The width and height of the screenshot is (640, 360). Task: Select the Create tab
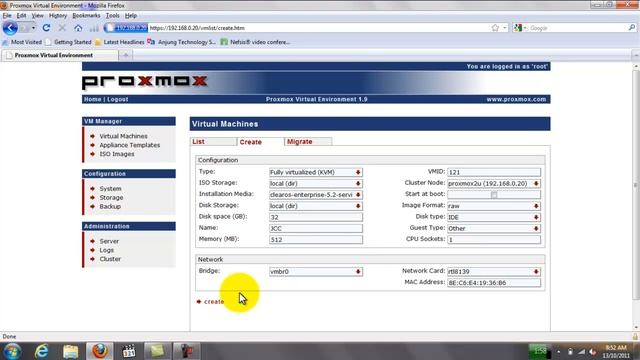[x=260, y=142]
